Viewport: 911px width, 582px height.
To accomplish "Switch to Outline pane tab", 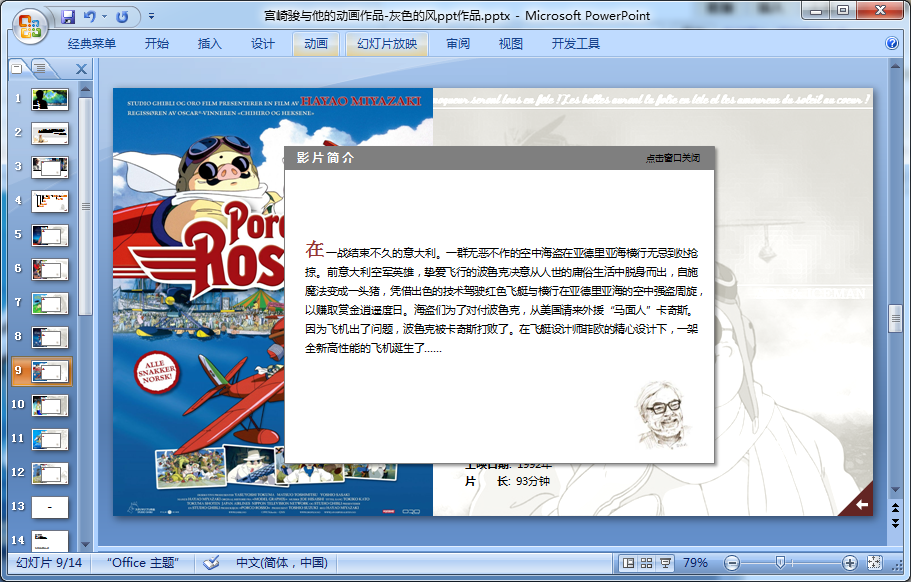I will [41, 69].
